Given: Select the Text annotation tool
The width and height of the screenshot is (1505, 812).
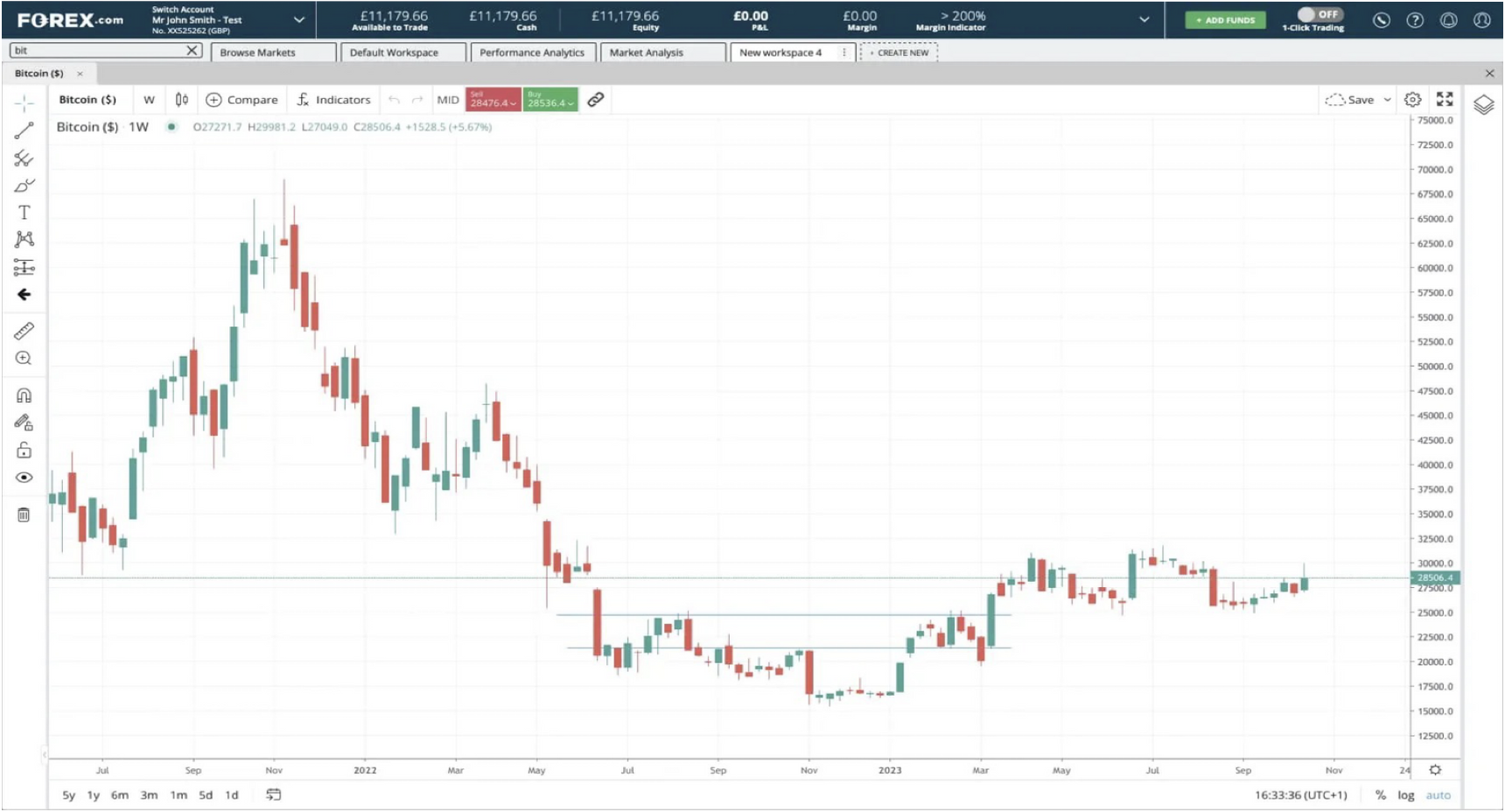Looking at the screenshot, I should pyautogui.click(x=24, y=213).
